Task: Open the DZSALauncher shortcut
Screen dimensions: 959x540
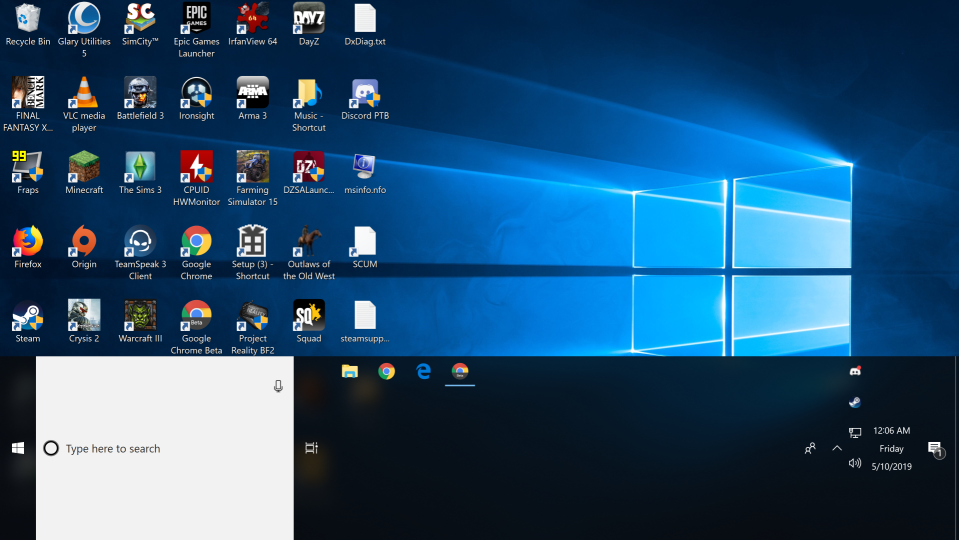Action: pos(309,172)
